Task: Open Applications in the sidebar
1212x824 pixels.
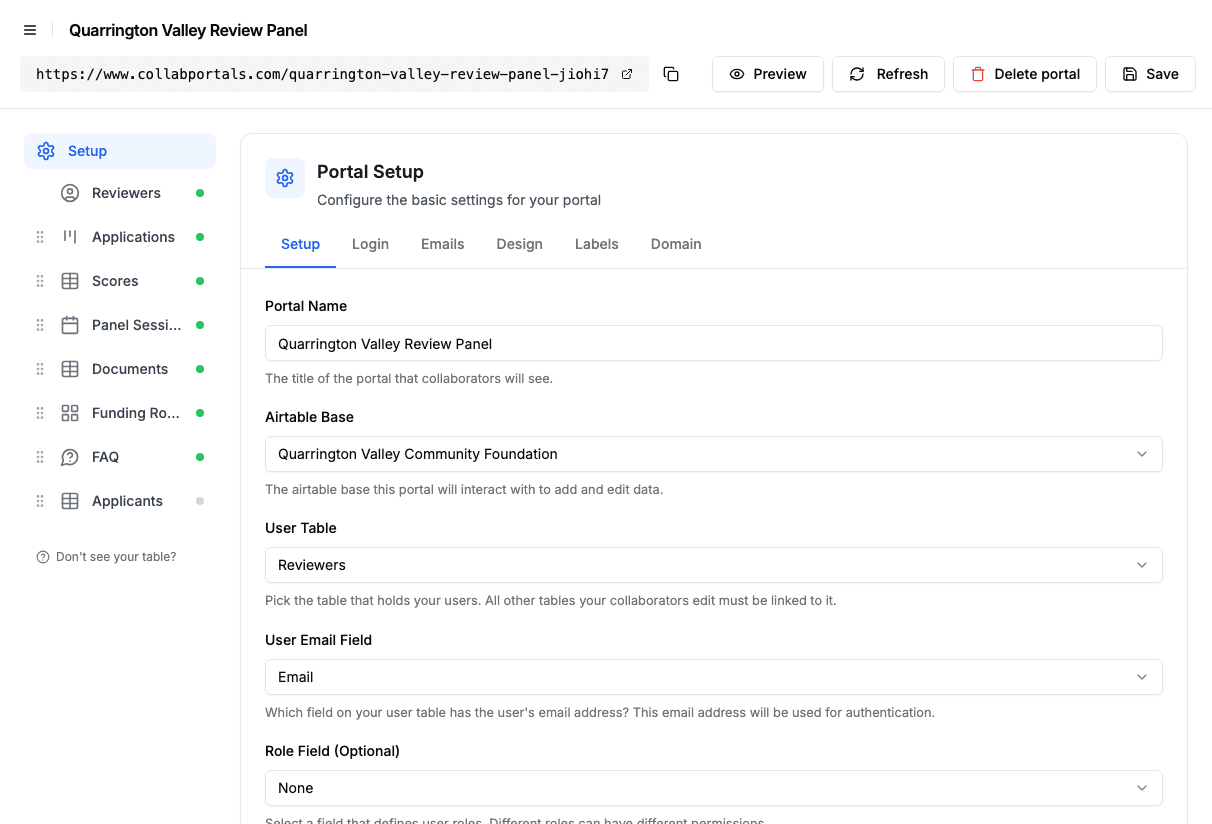Action: coord(132,237)
